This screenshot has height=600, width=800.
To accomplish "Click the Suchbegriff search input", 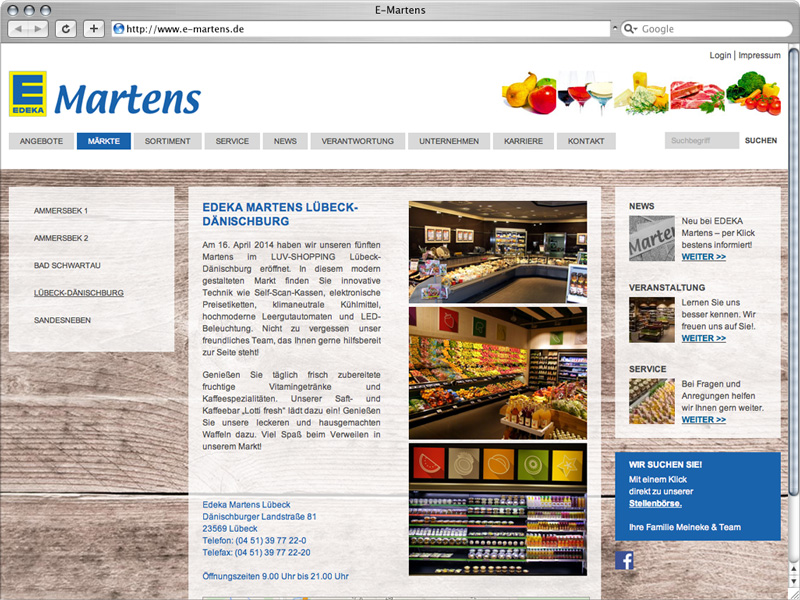I will pyautogui.click(x=702, y=140).
